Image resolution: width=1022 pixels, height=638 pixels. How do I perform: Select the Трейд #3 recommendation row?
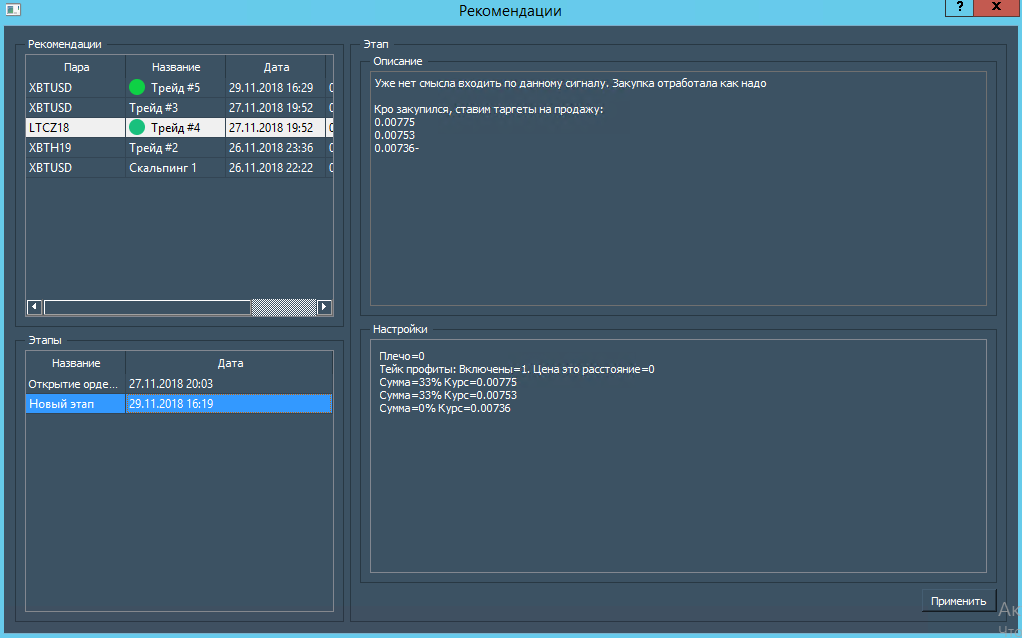[x=153, y=108]
